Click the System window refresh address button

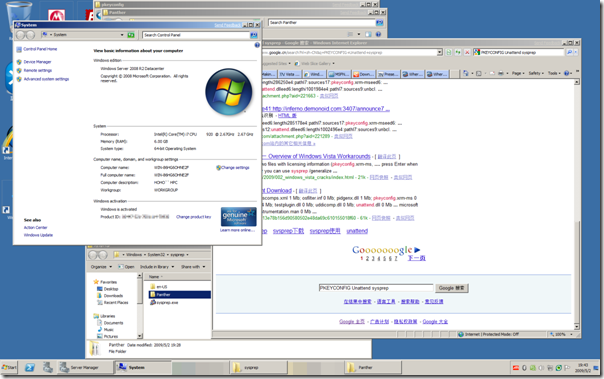pyautogui.click(x=131, y=35)
